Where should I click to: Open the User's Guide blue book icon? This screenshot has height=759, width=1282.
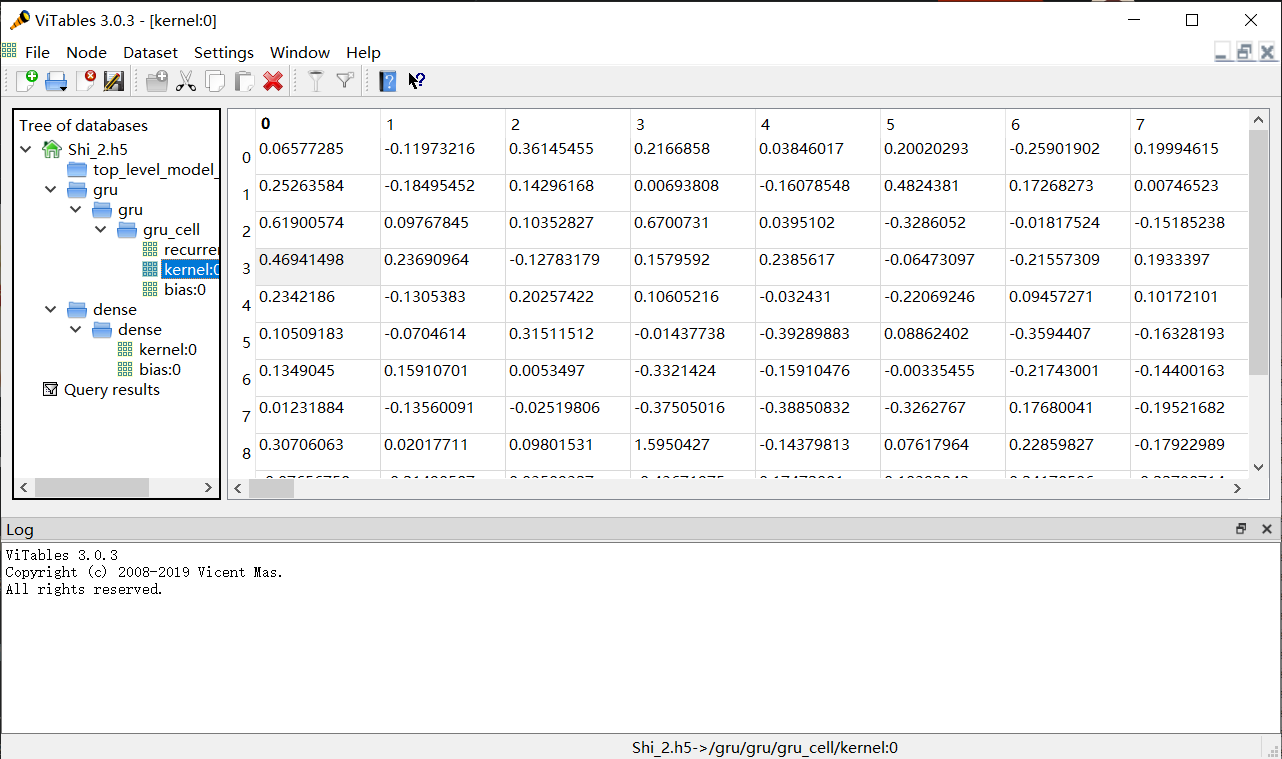pyautogui.click(x=388, y=81)
